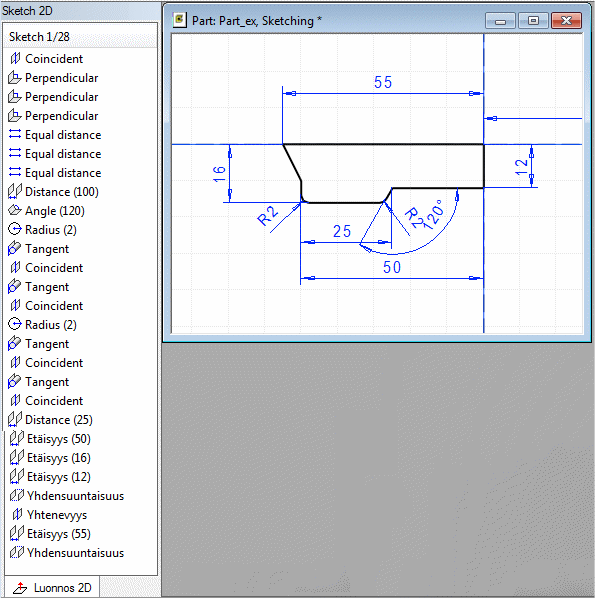Maximize the Part_ex sketching window

tap(533, 20)
